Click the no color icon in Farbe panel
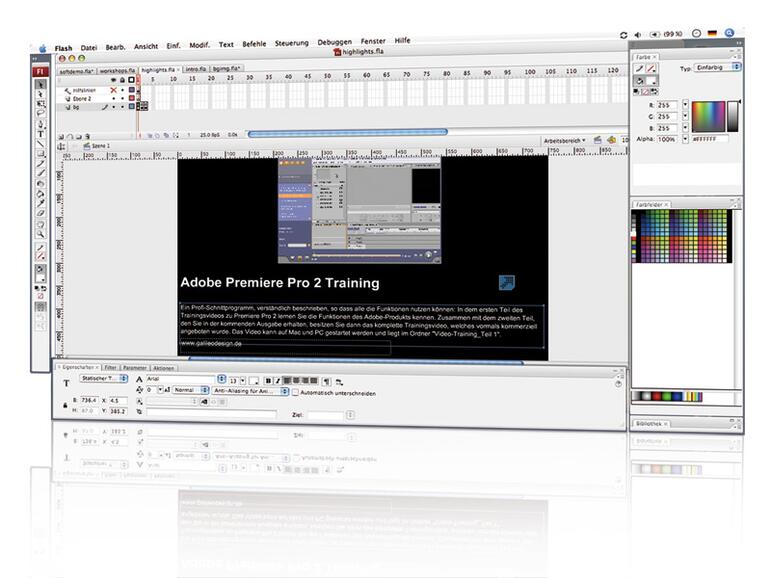This screenshot has width=770, height=578. (645, 92)
